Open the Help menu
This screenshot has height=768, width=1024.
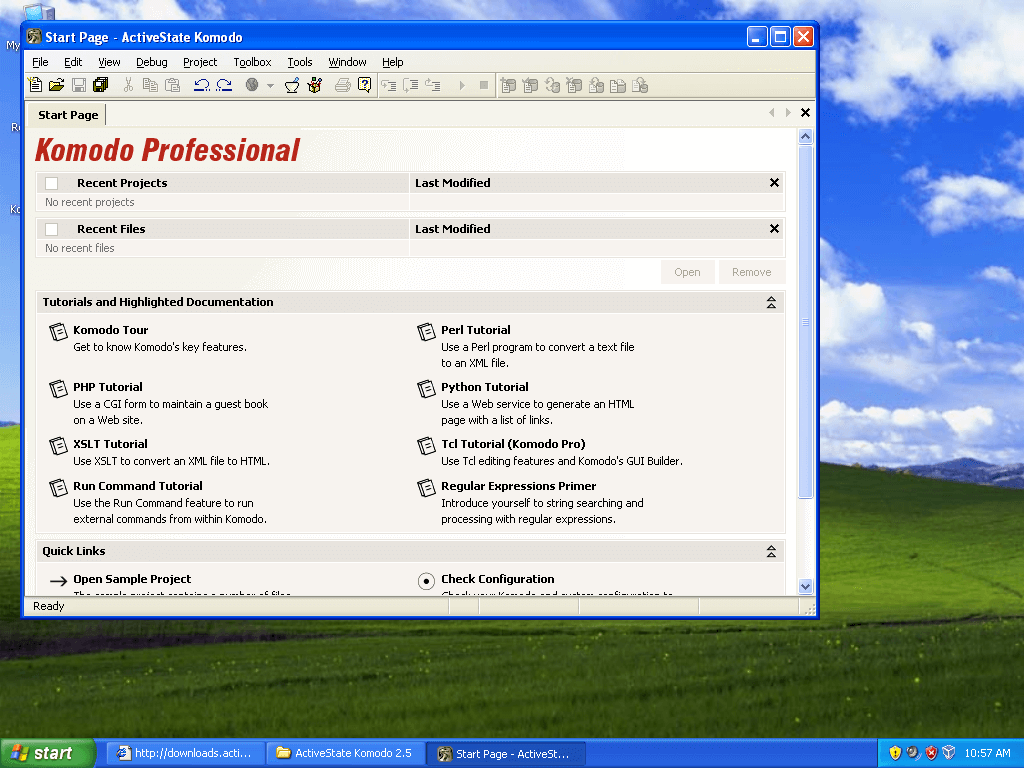tap(392, 62)
